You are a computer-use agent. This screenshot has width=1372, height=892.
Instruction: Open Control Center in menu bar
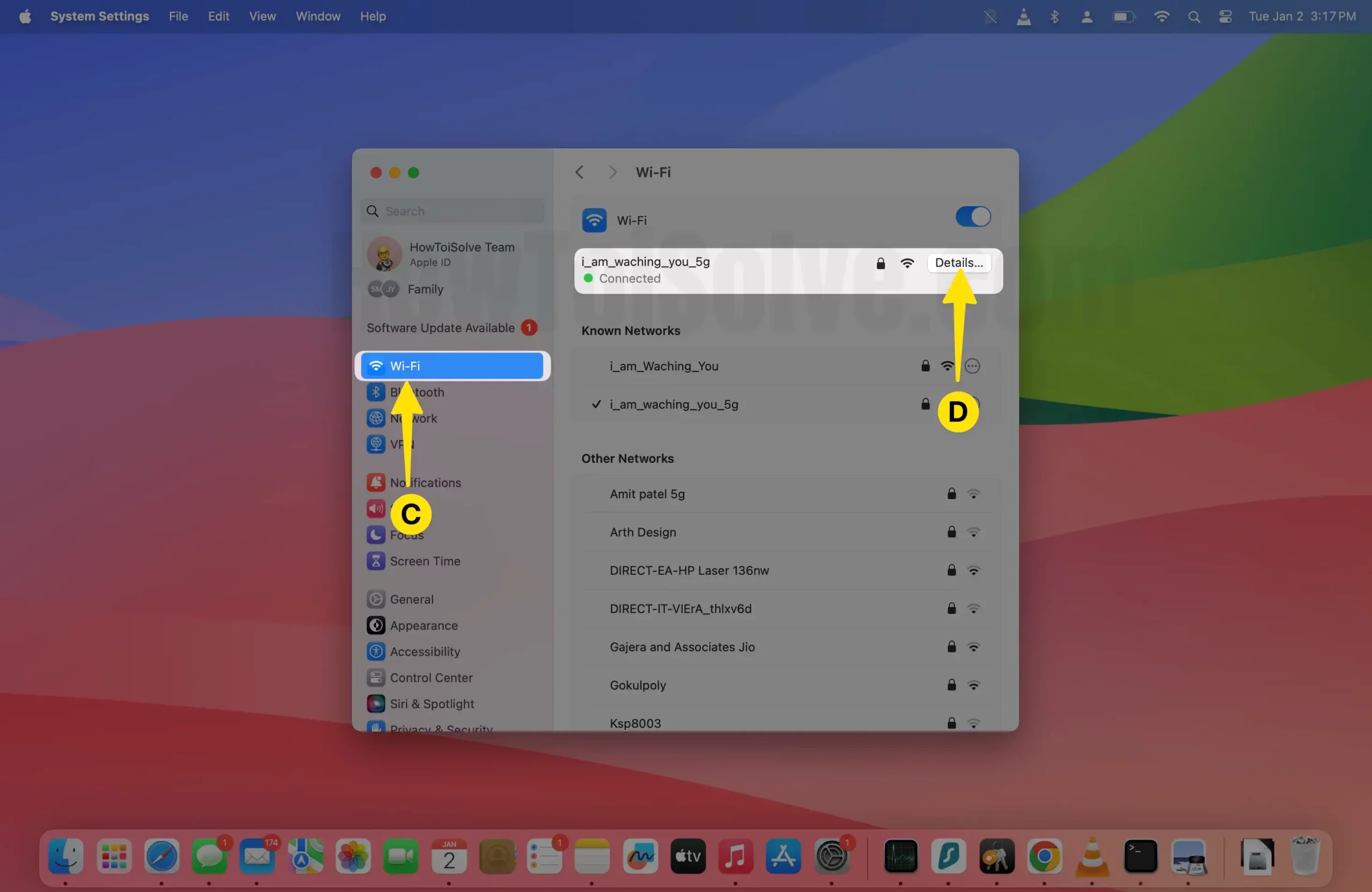(x=1225, y=17)
